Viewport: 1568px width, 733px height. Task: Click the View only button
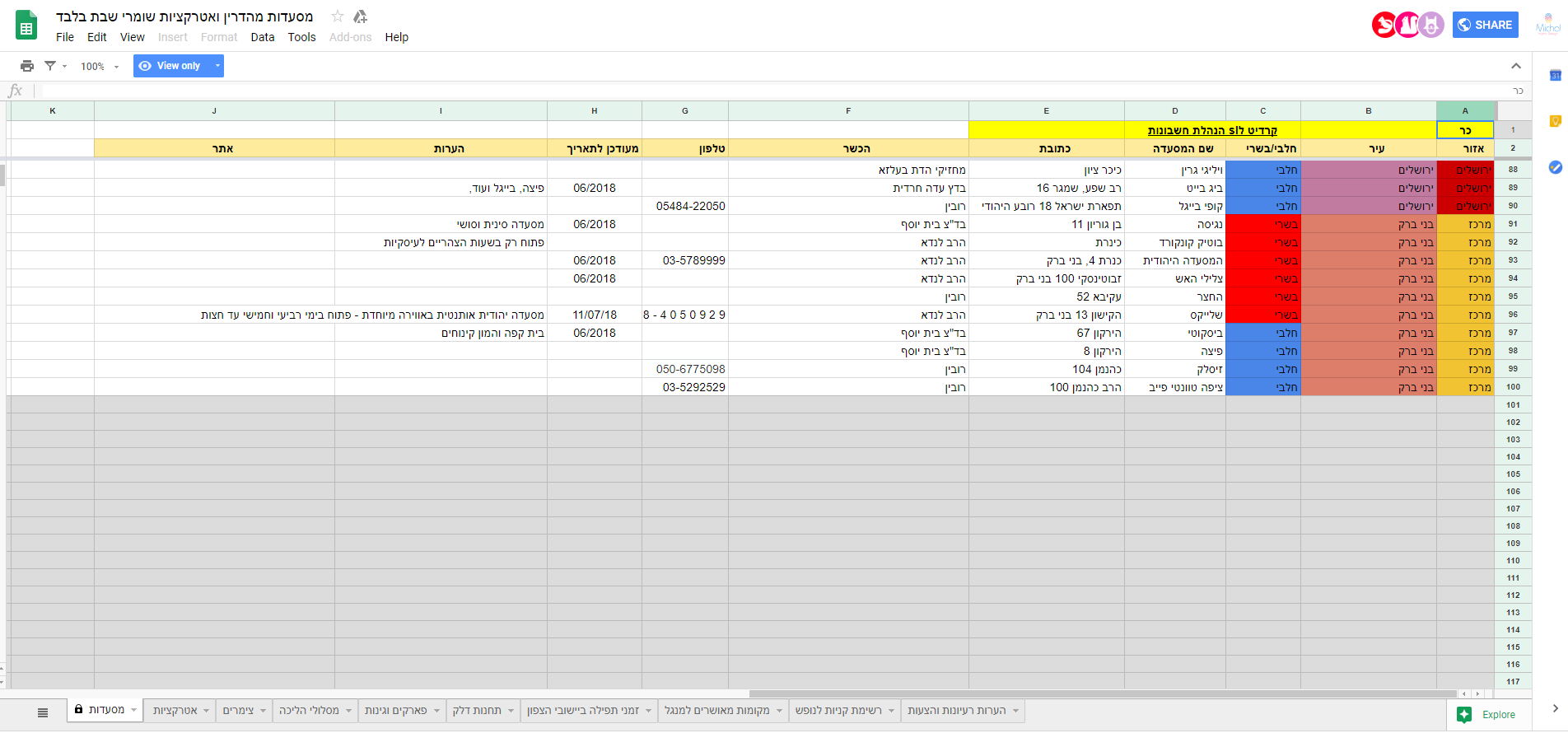[170, 66]
